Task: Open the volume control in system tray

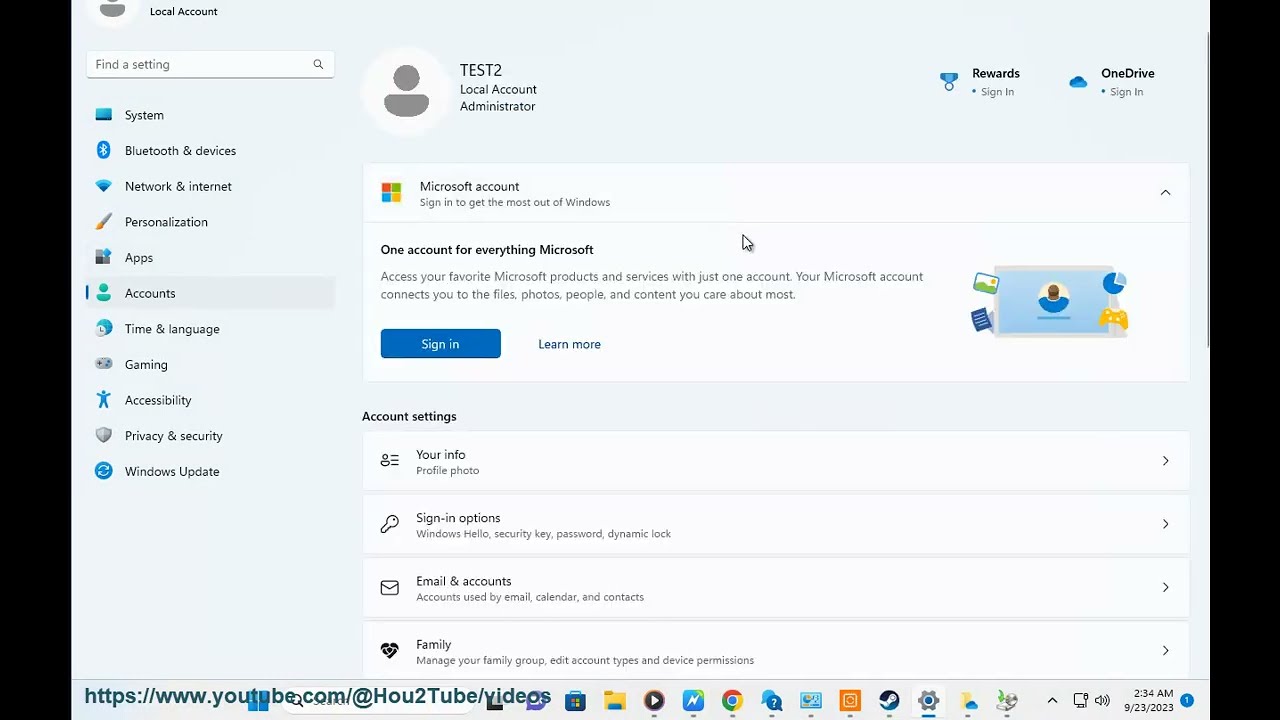Action: click(1103, 701)
